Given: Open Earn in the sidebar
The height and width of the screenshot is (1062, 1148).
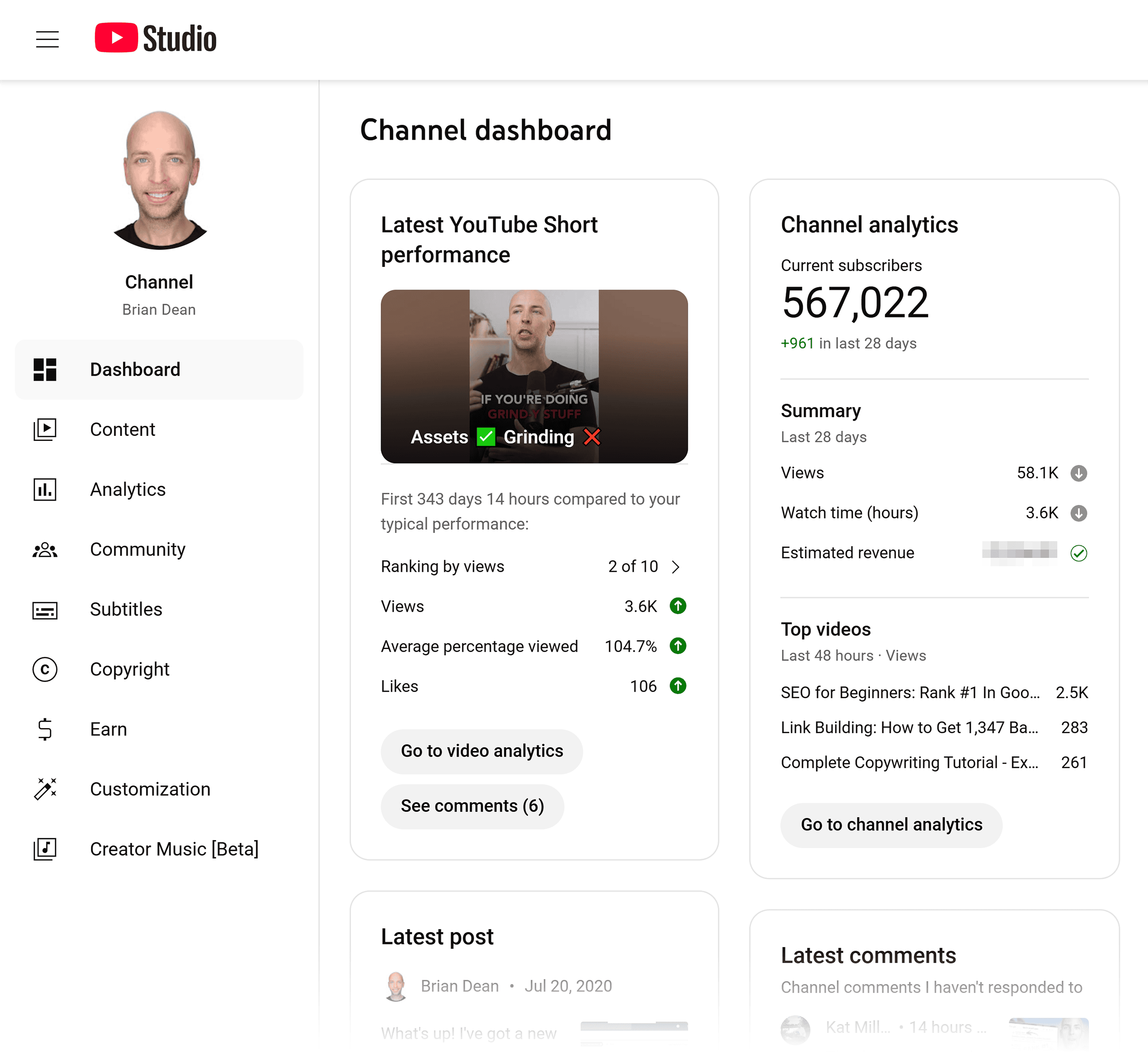Looking at the screenshot, I should [159, 729].
